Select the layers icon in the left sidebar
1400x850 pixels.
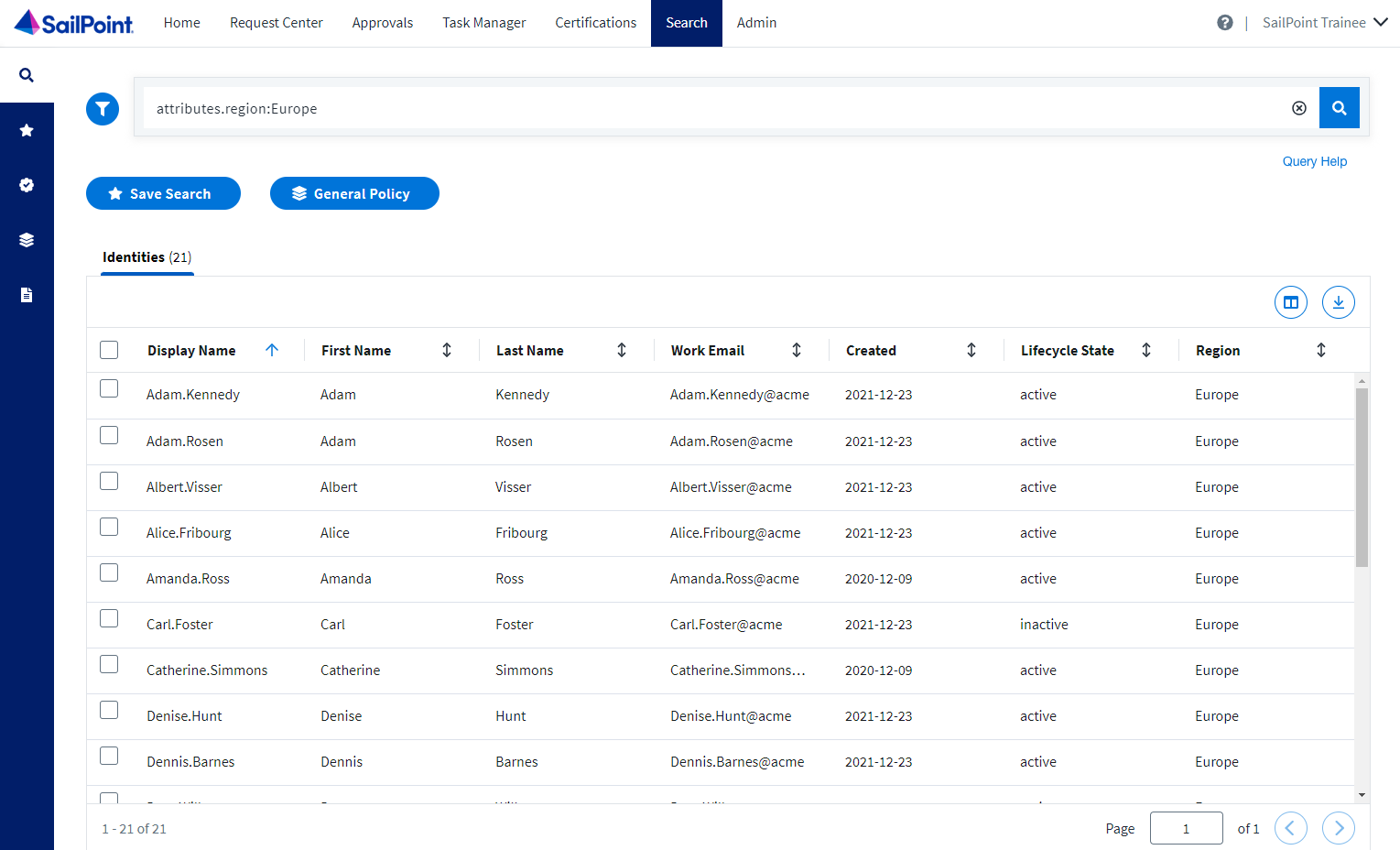point(27,239)
